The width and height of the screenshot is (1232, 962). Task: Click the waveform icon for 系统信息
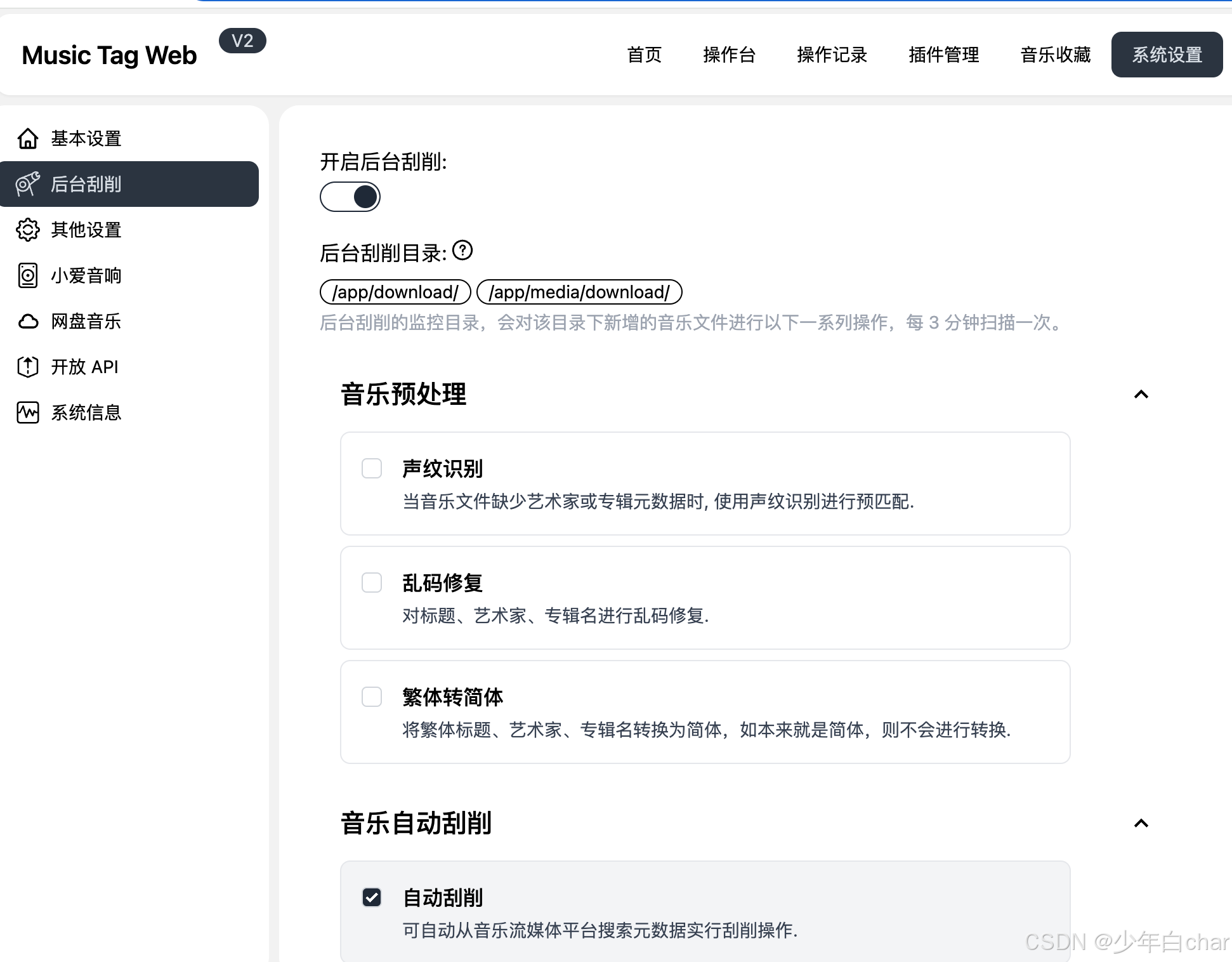tap(28, 412)
